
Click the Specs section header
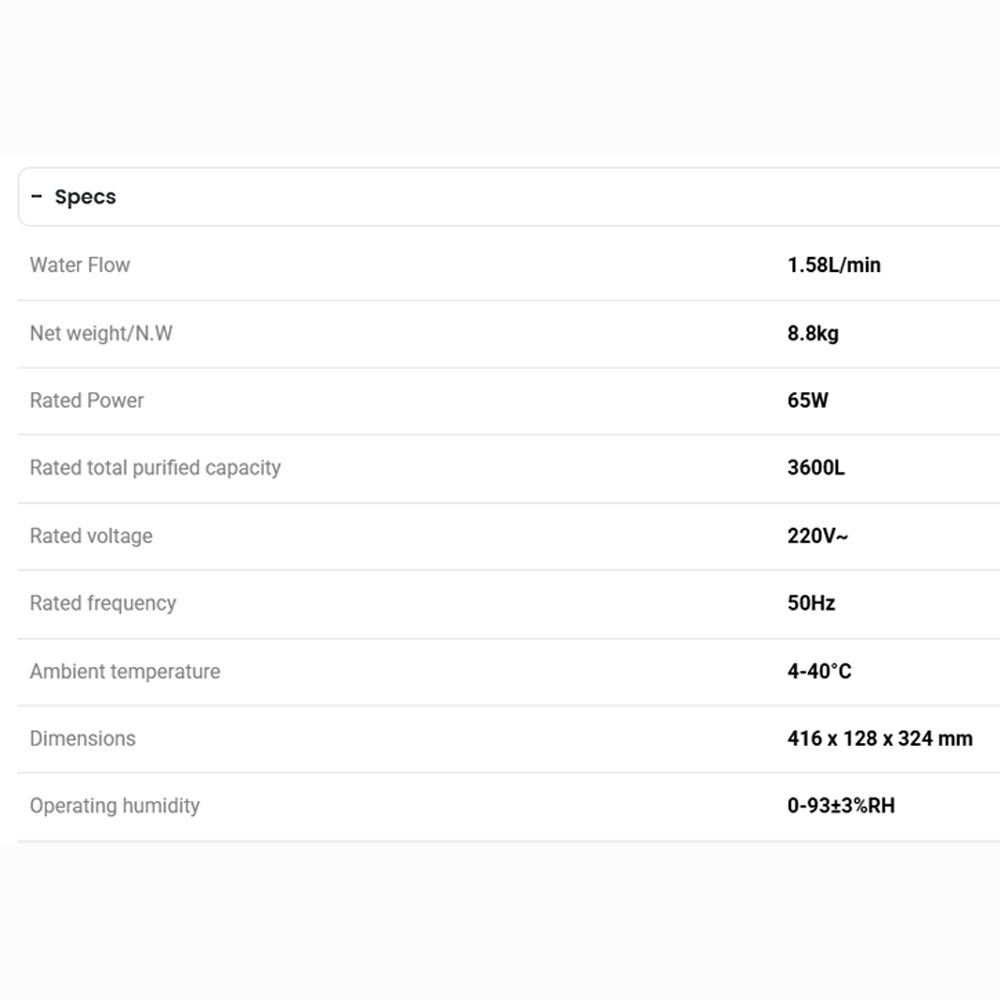(x=85, y=197)
